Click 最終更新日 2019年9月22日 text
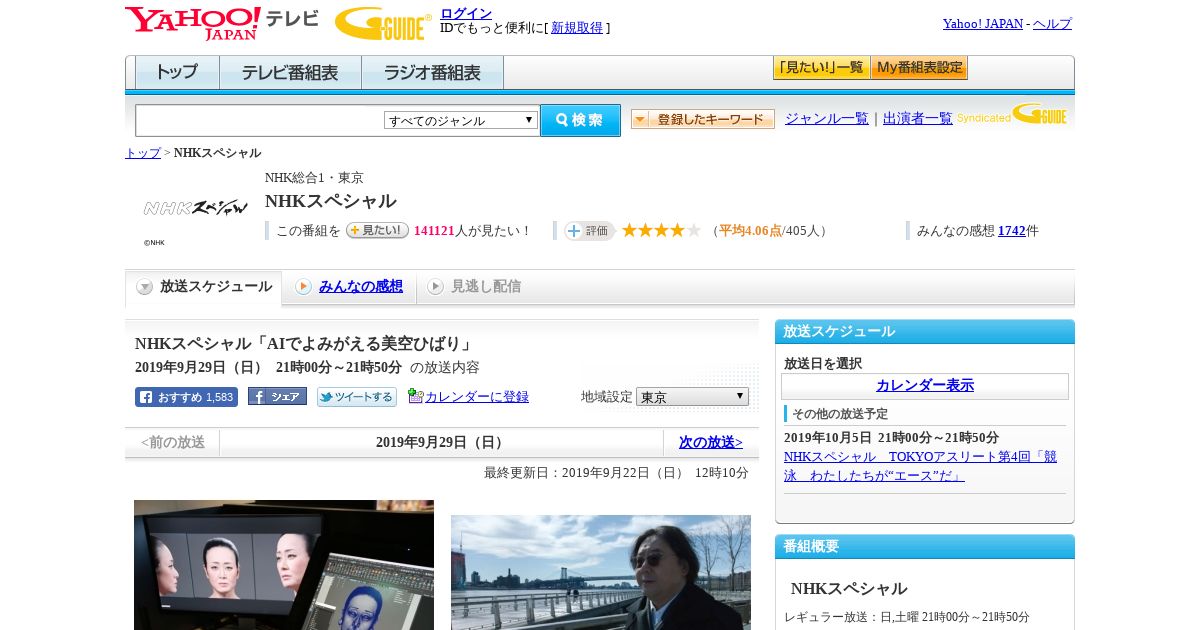Image resolution: width=1200 pixels, height=630 pixels. [616, 473]
